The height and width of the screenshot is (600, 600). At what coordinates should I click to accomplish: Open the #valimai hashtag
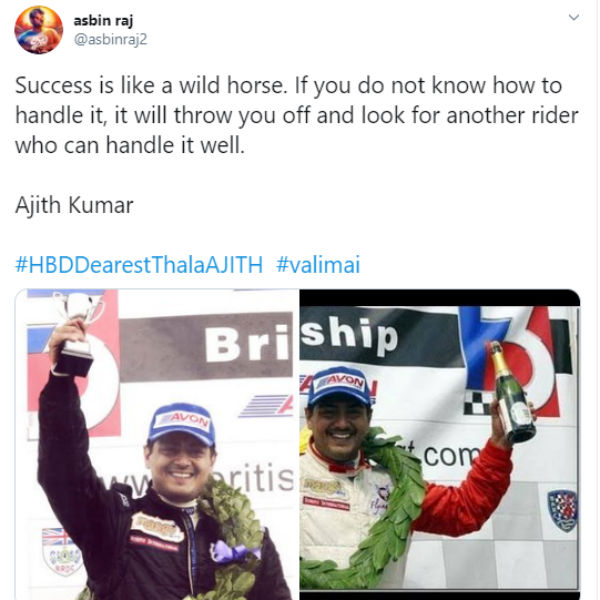tap(318, 264)
